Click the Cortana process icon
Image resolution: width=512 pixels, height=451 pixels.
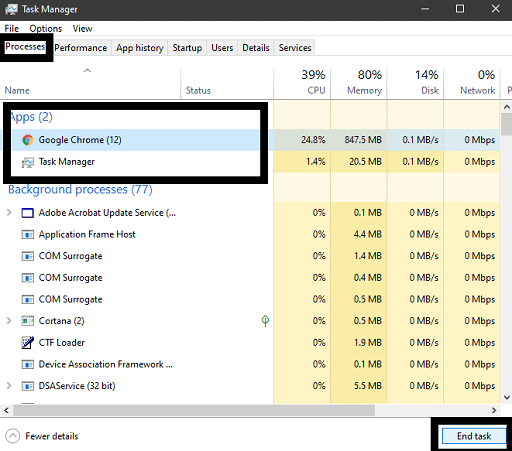click(x=28, y=321)
